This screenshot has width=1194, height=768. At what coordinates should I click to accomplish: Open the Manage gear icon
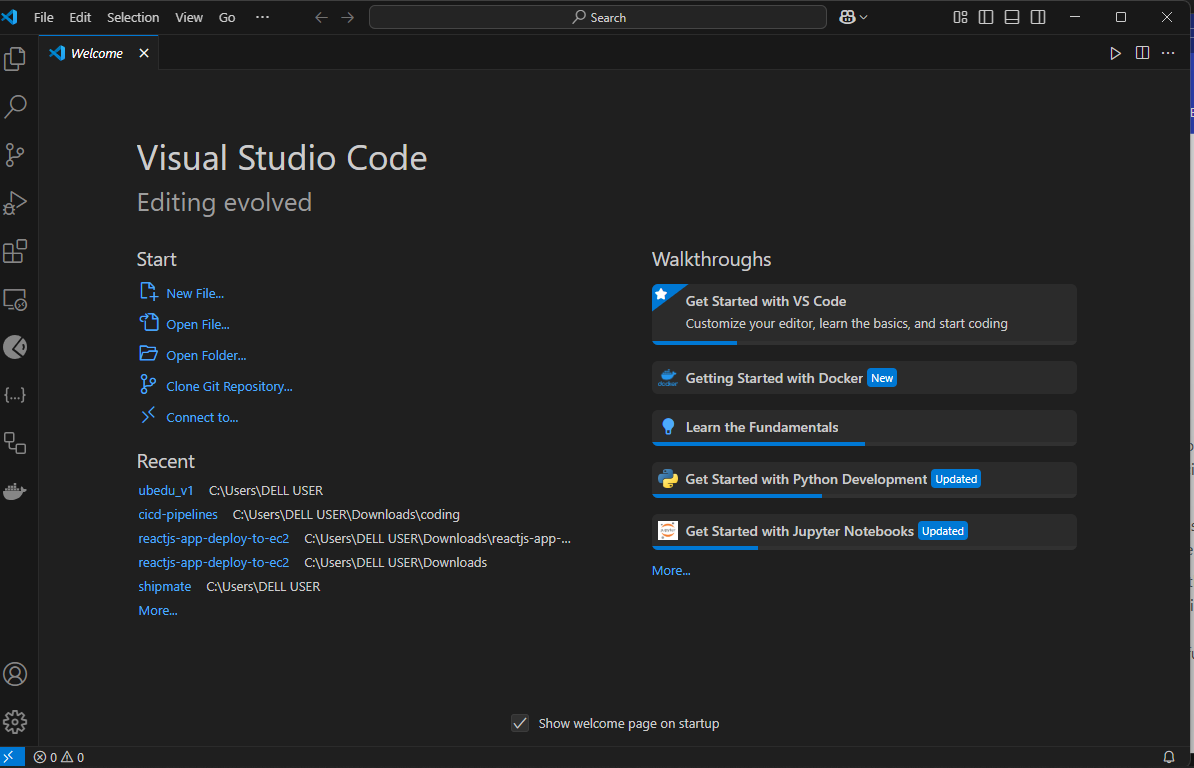point(15,722)
